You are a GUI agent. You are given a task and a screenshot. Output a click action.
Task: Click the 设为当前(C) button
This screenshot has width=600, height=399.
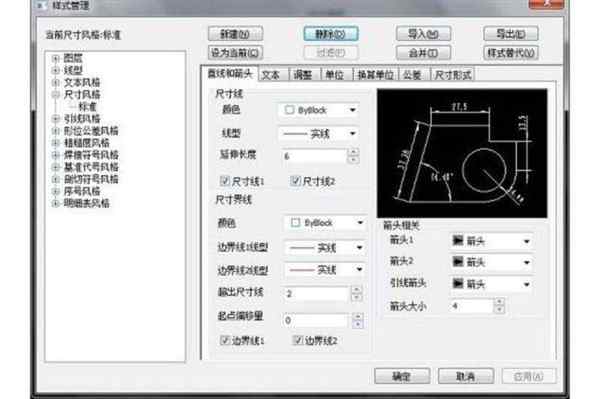coord(235,52)
